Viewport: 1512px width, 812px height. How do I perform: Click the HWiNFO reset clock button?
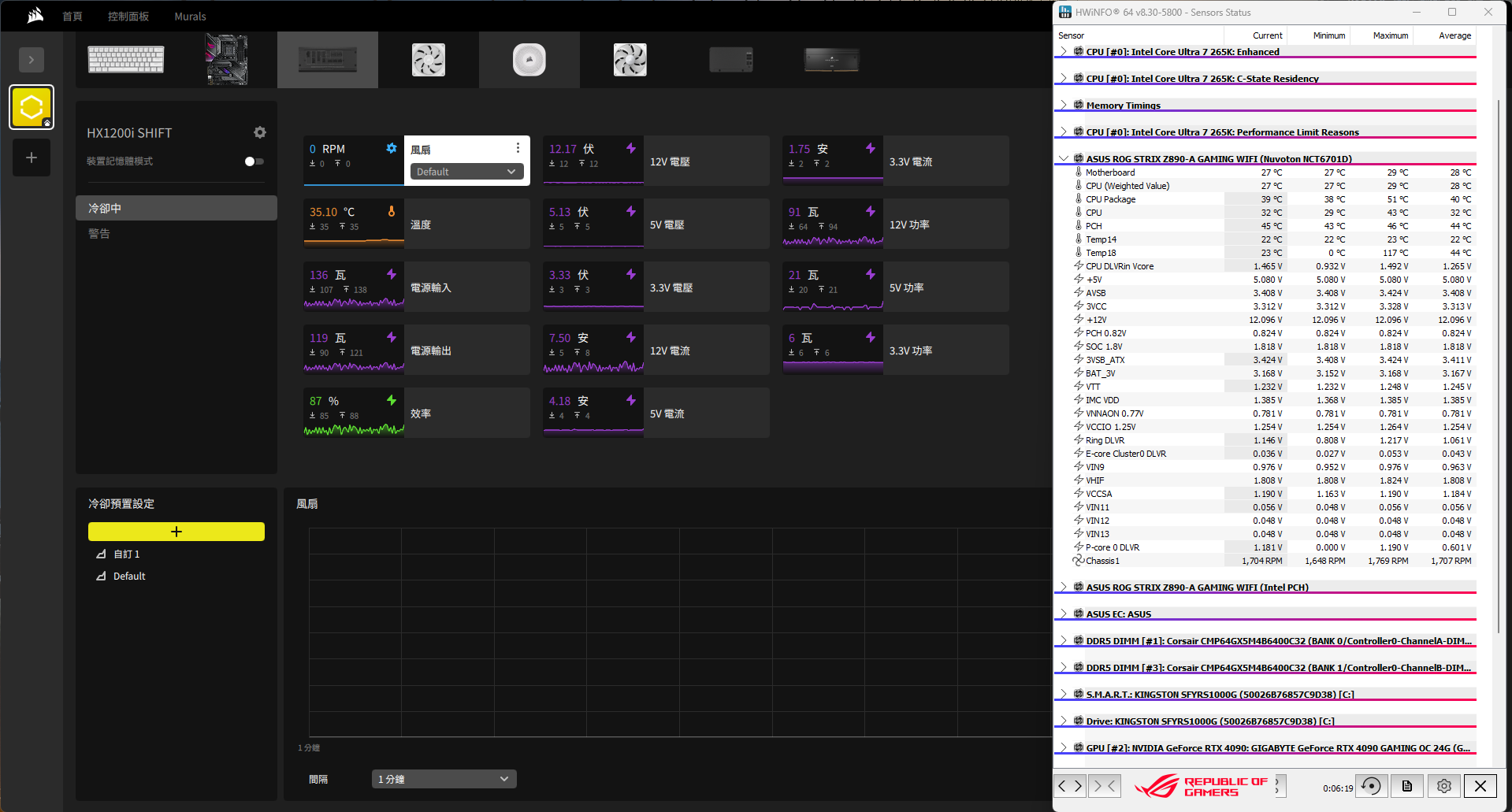click(1371, 786)
